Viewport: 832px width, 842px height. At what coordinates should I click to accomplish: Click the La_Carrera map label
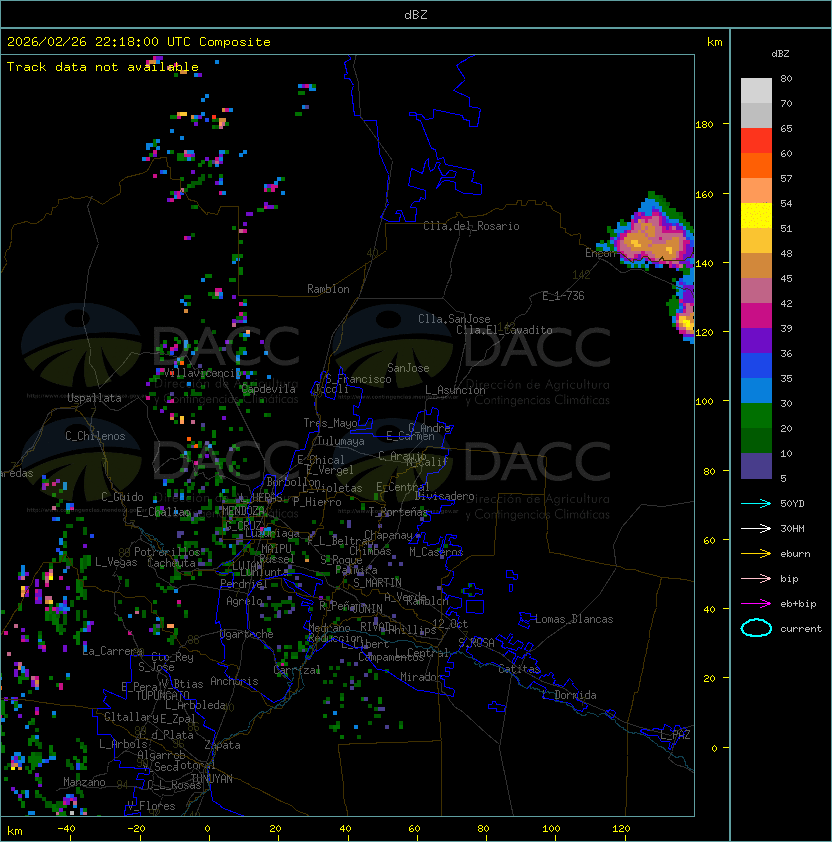click(113, 651)
